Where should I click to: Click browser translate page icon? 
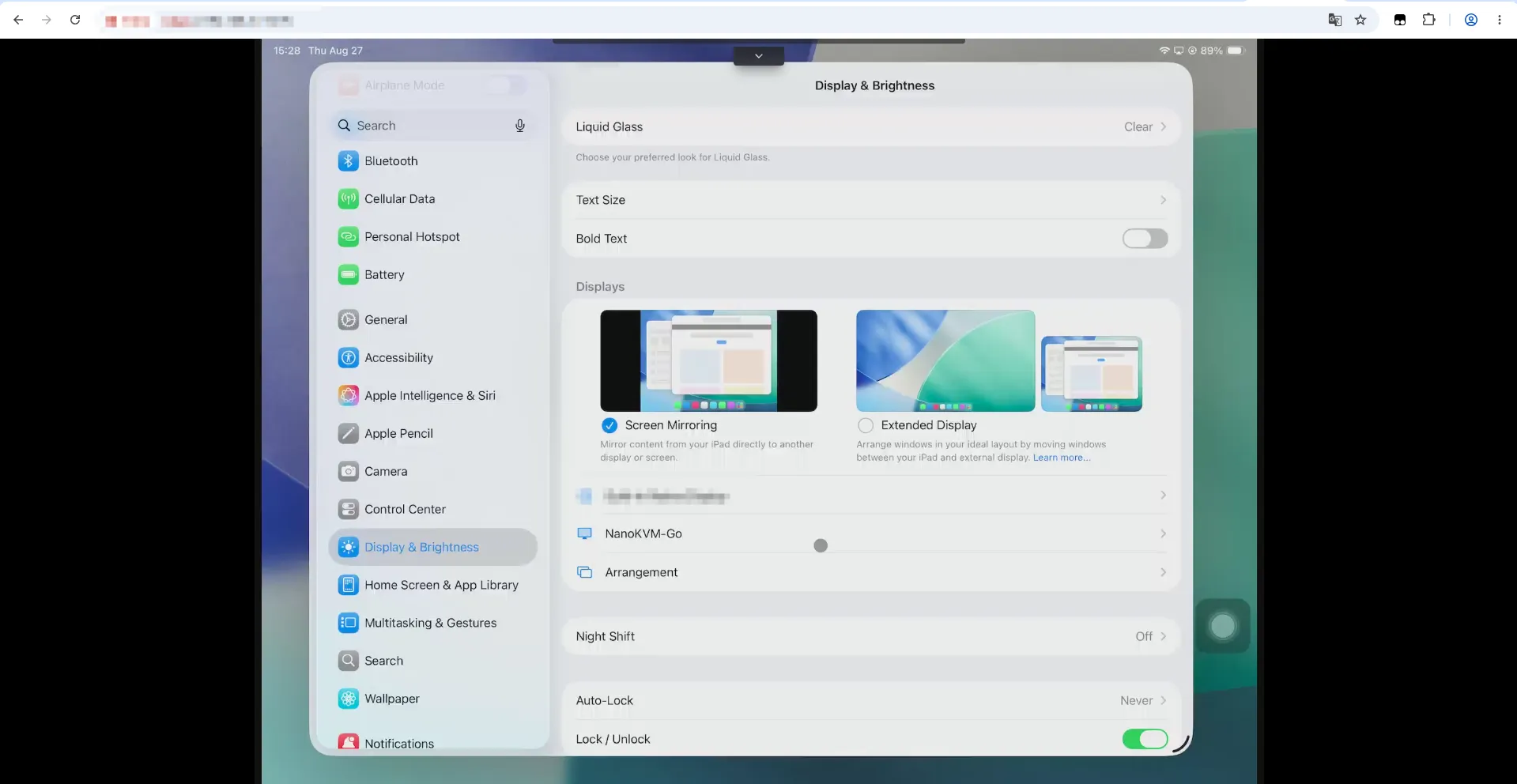[1334, 21]
